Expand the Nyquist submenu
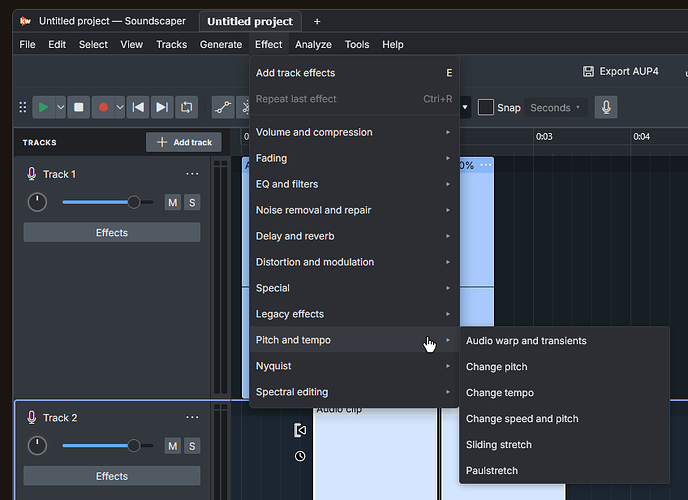Viewport: 688px width, 500px height. click(354, 366)
